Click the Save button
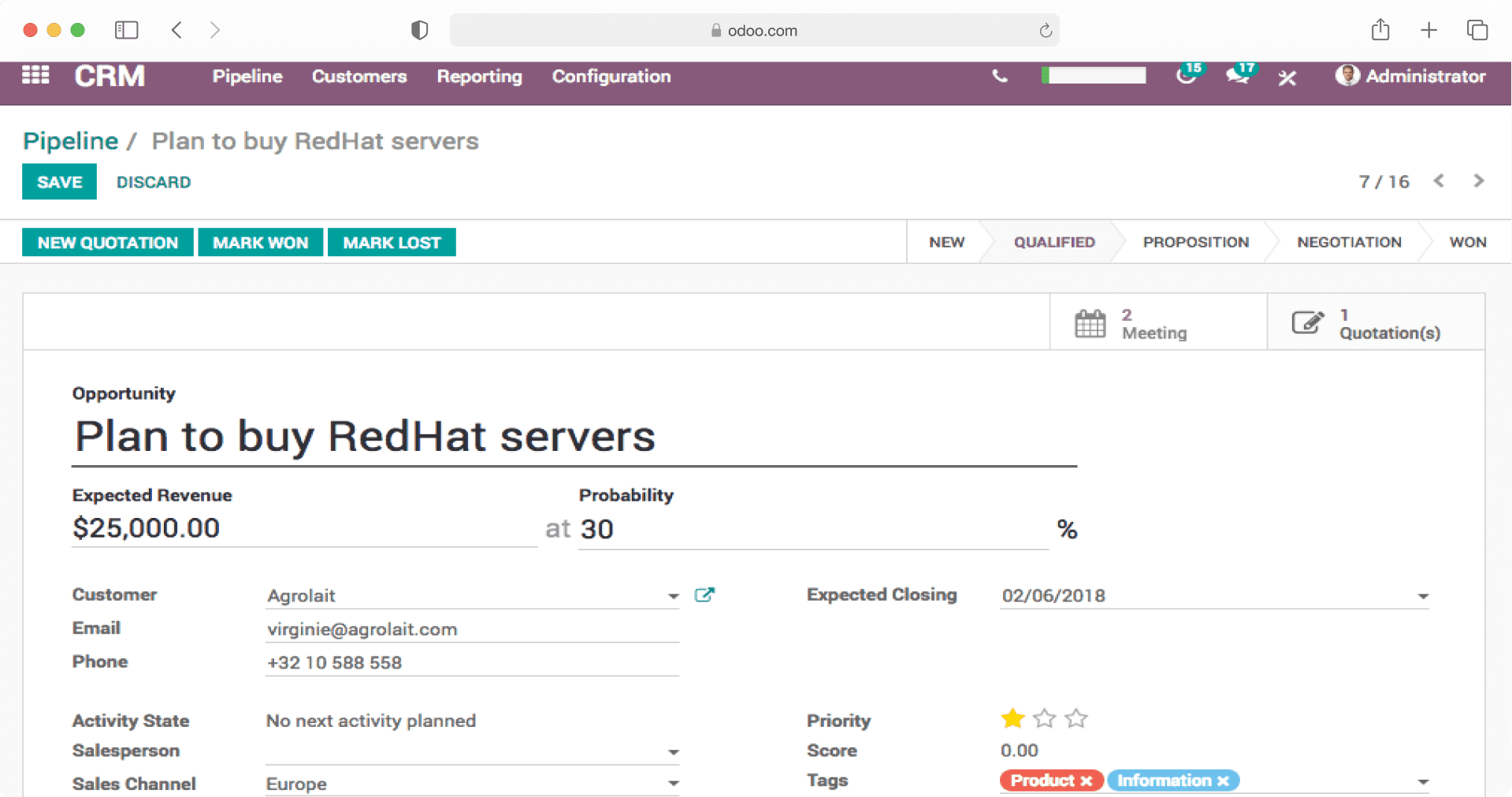The height and width of the screenshot is (797, 1512). [59, 182]
